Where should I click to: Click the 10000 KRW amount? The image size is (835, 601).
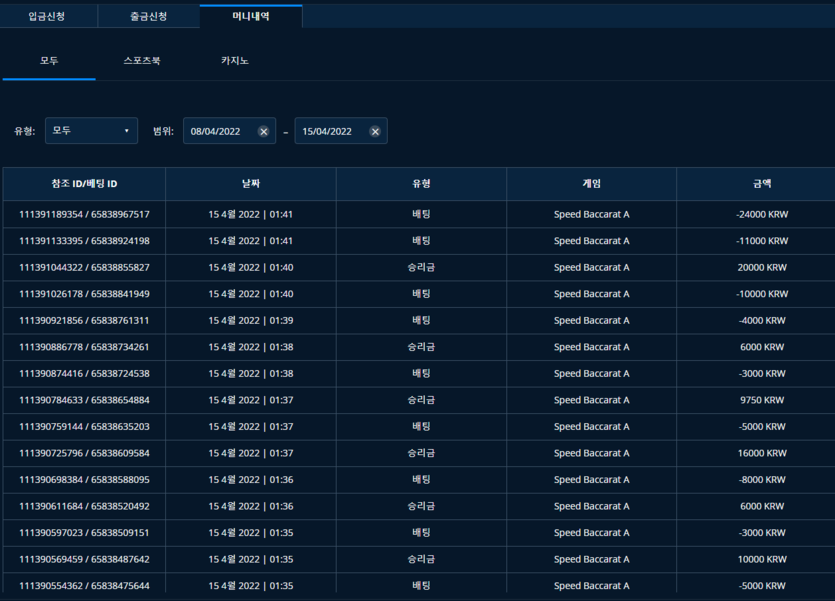pyautogui.click(x=762, y=559)
